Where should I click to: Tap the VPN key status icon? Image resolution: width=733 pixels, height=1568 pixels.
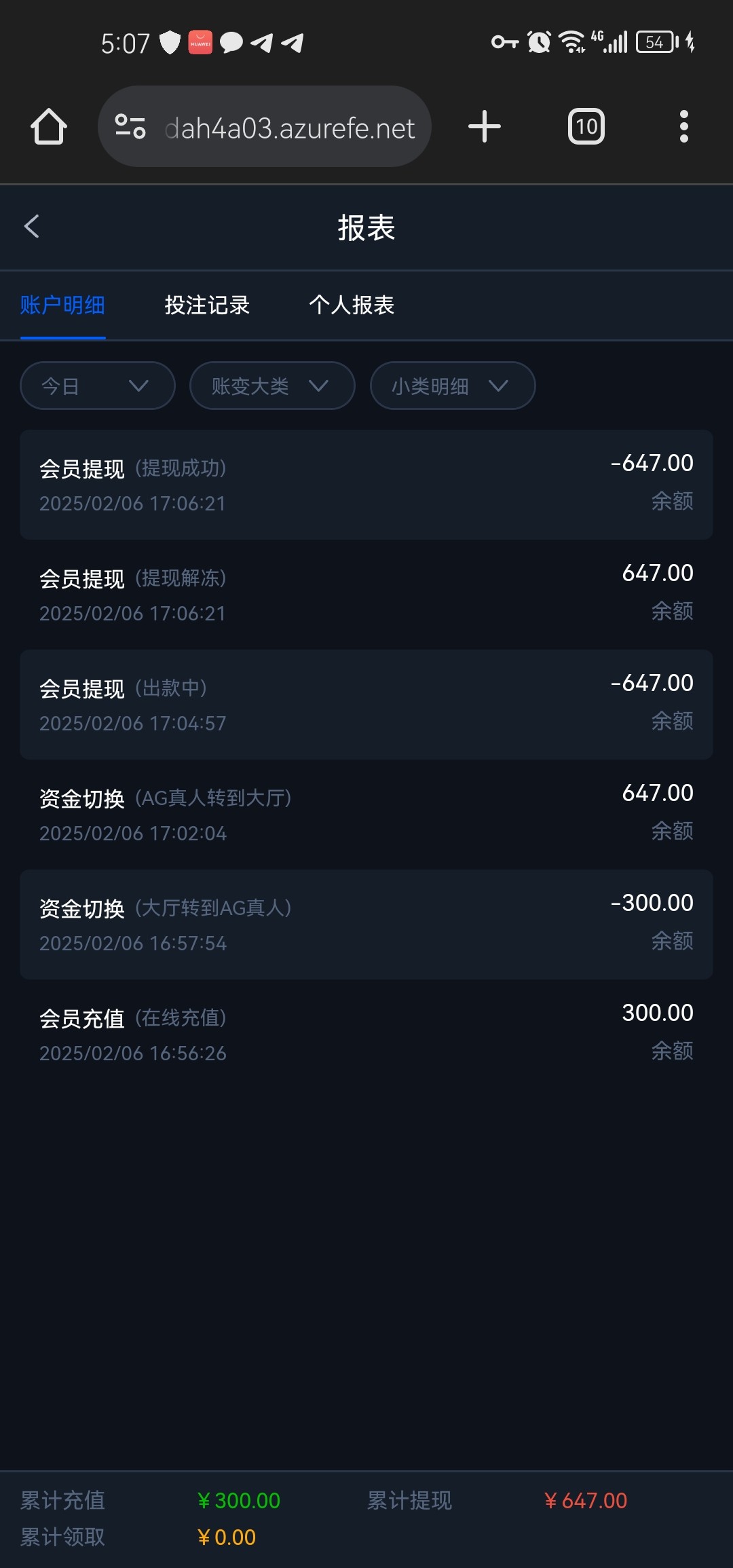[504, 42]
